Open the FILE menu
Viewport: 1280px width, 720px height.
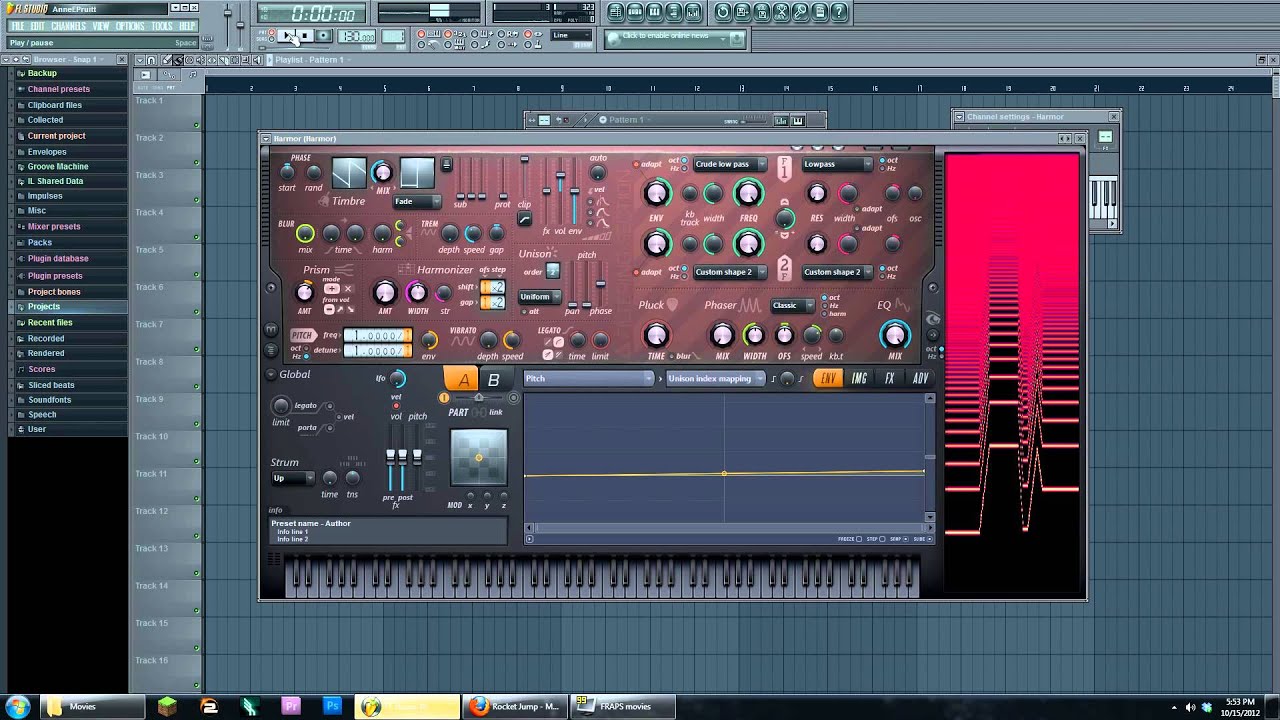click(17, 26)
